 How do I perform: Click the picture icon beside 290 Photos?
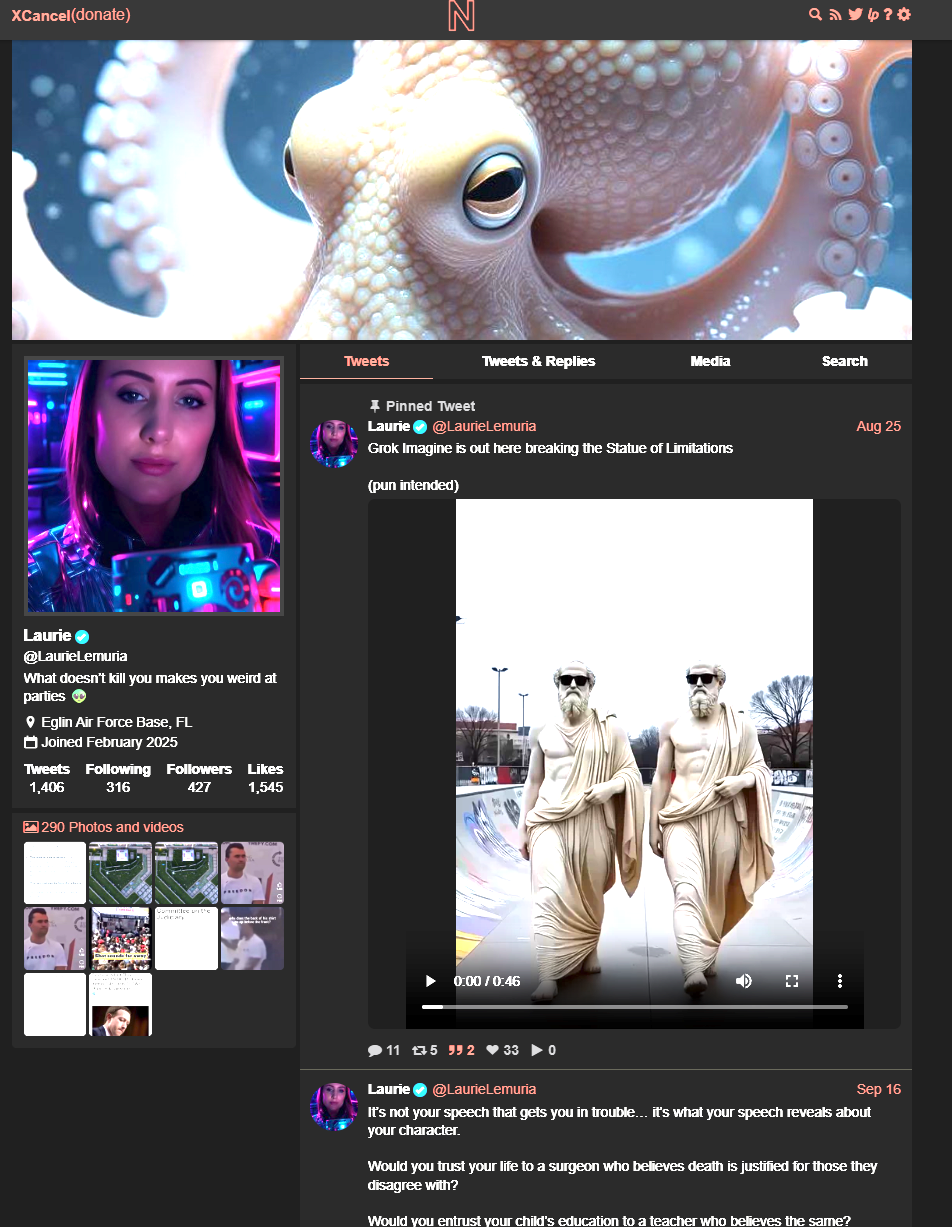pos(30,827)
